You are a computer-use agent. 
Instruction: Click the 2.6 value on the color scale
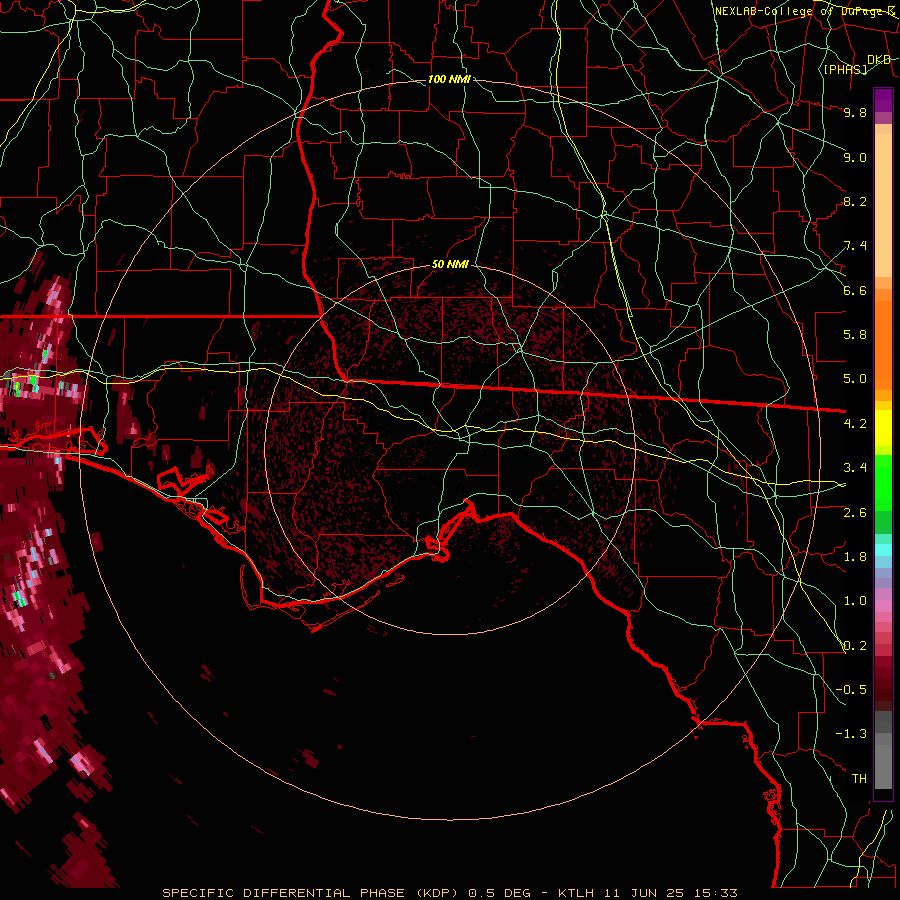tap(855, 513)
